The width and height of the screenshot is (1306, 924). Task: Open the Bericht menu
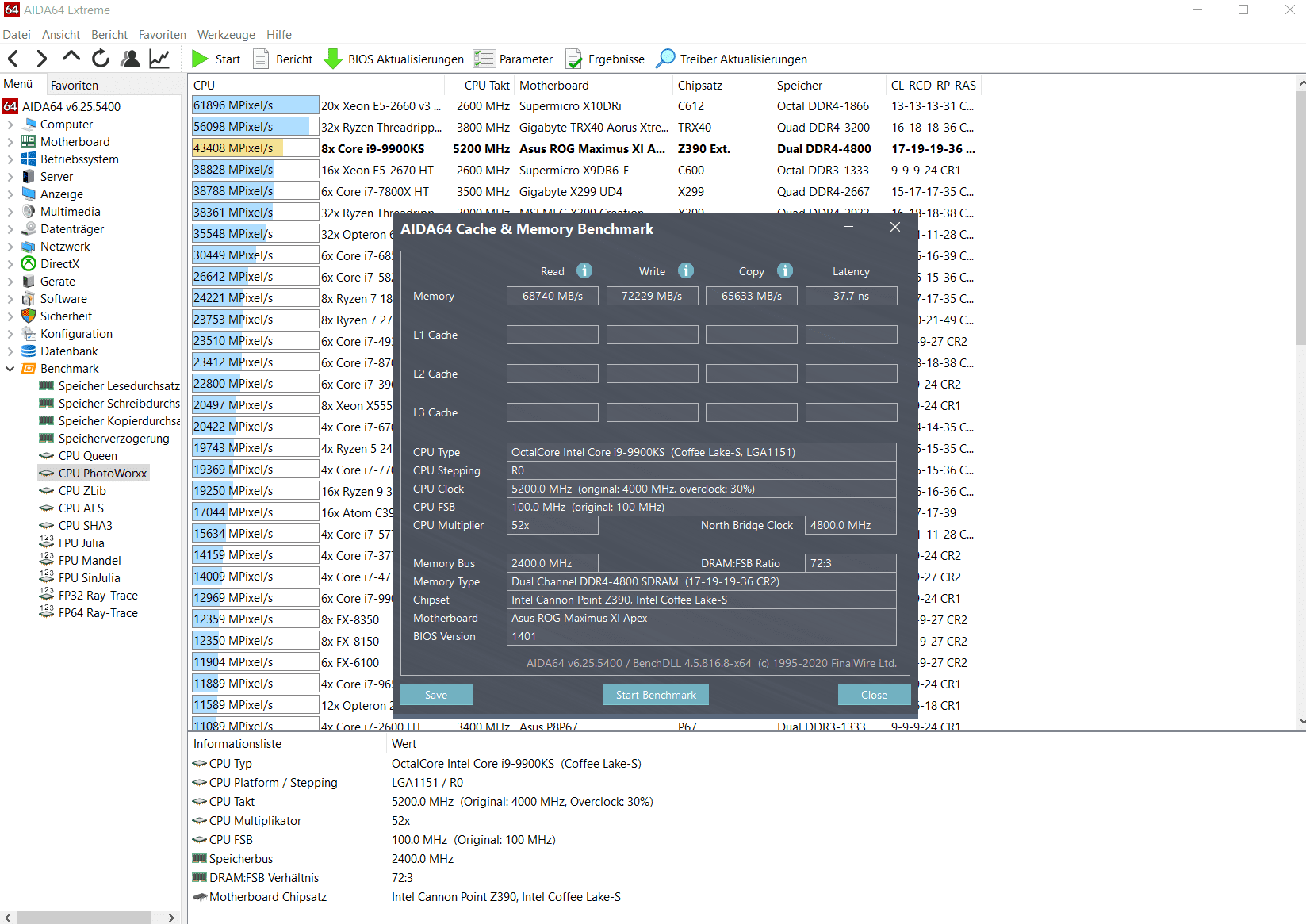pos(109,34)
